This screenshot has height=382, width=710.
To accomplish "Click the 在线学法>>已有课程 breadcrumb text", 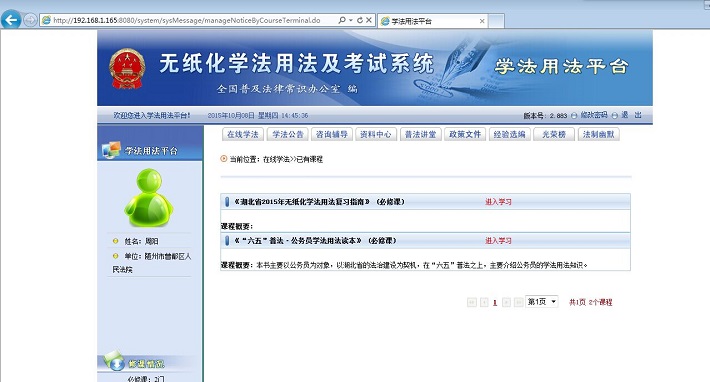I will (293, 159).
